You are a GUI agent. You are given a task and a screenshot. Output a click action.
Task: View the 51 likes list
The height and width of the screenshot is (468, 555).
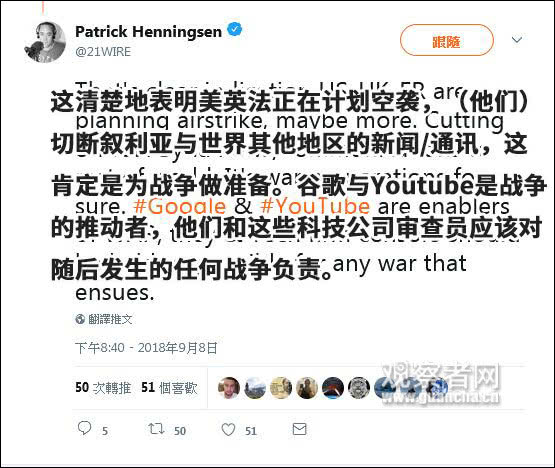point(169,388)
